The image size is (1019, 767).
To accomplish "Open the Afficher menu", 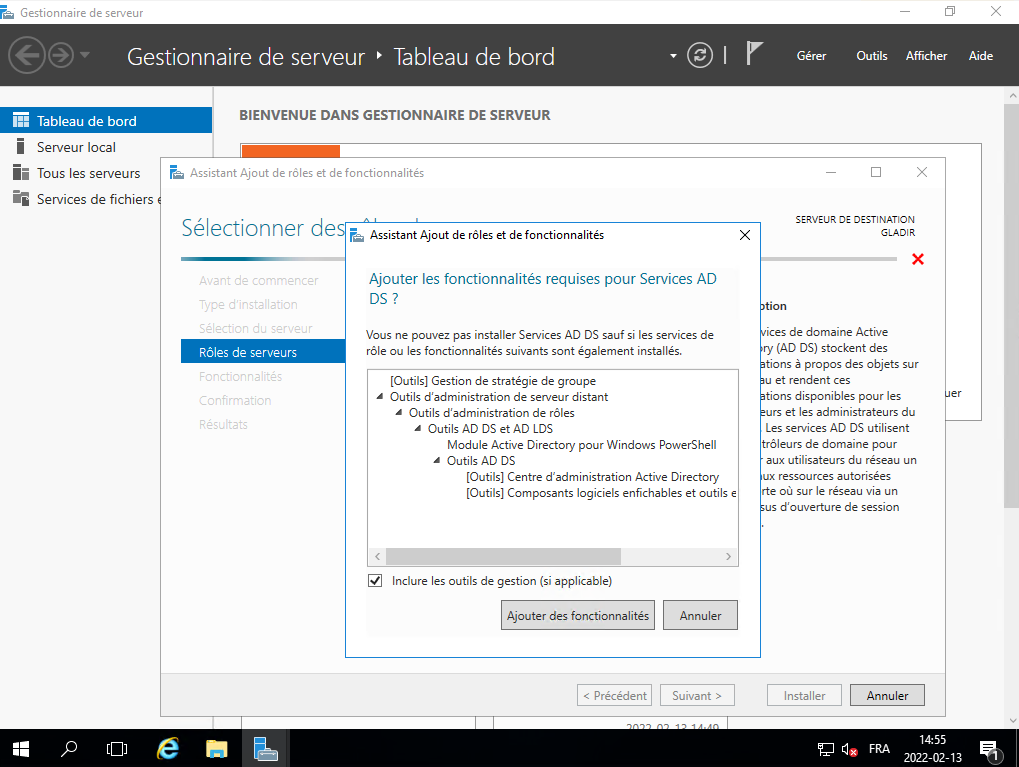I will (926, 56).
